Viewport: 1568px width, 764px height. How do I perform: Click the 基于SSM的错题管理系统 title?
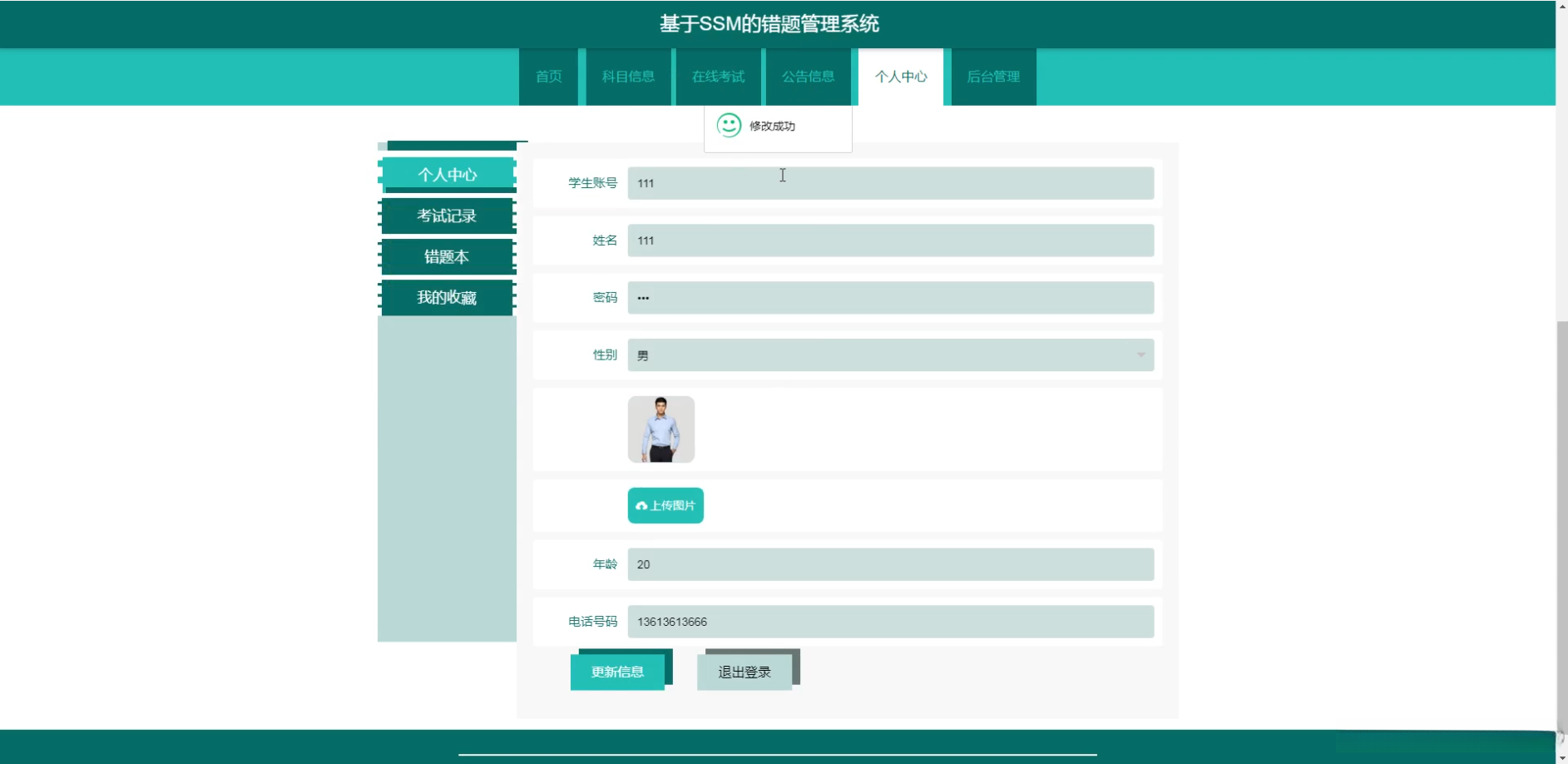point(769,24)
